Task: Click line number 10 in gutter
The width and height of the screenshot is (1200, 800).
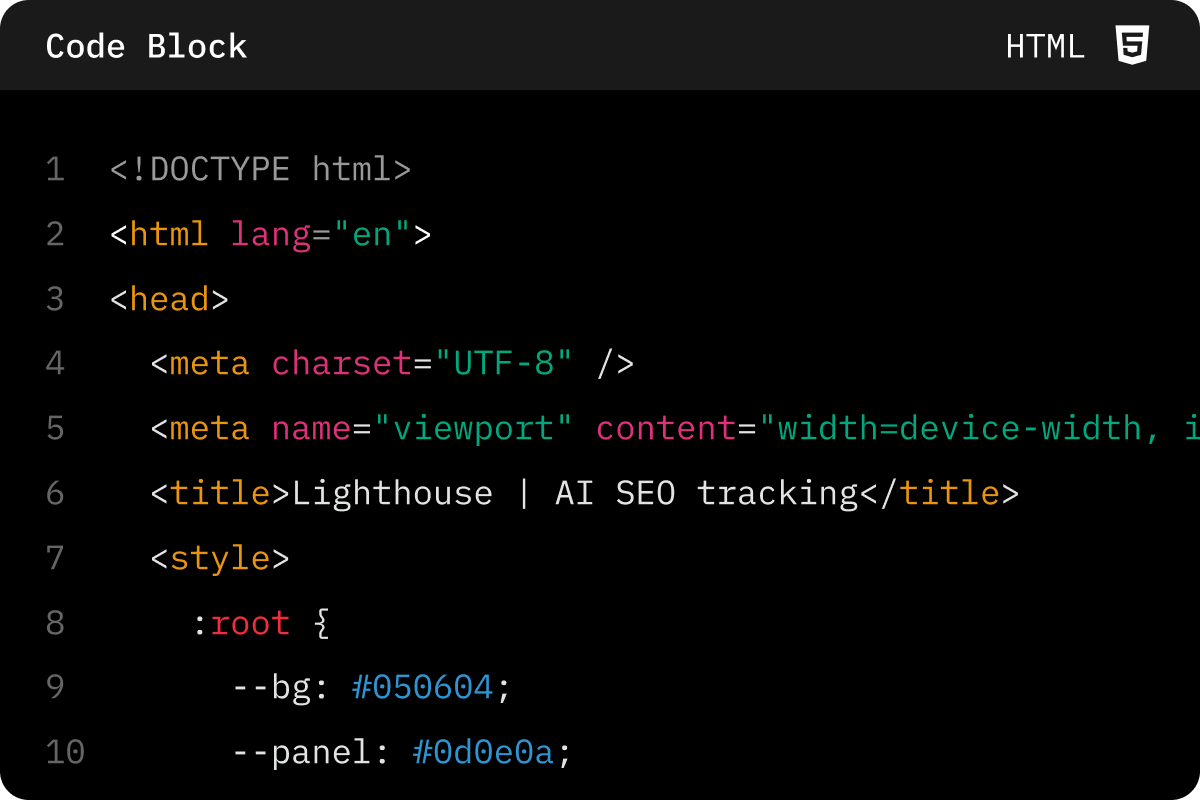Action: pos(65,752)
